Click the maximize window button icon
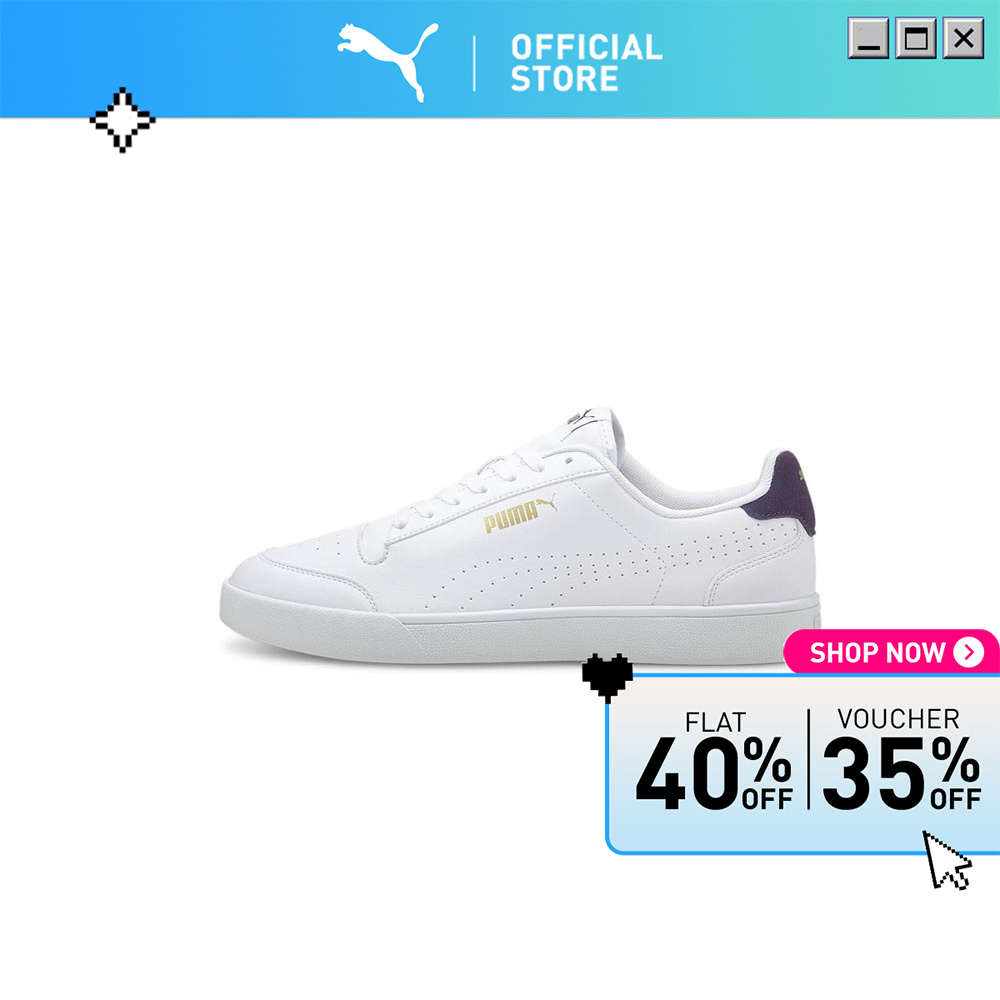 click(x=916, y=38)
